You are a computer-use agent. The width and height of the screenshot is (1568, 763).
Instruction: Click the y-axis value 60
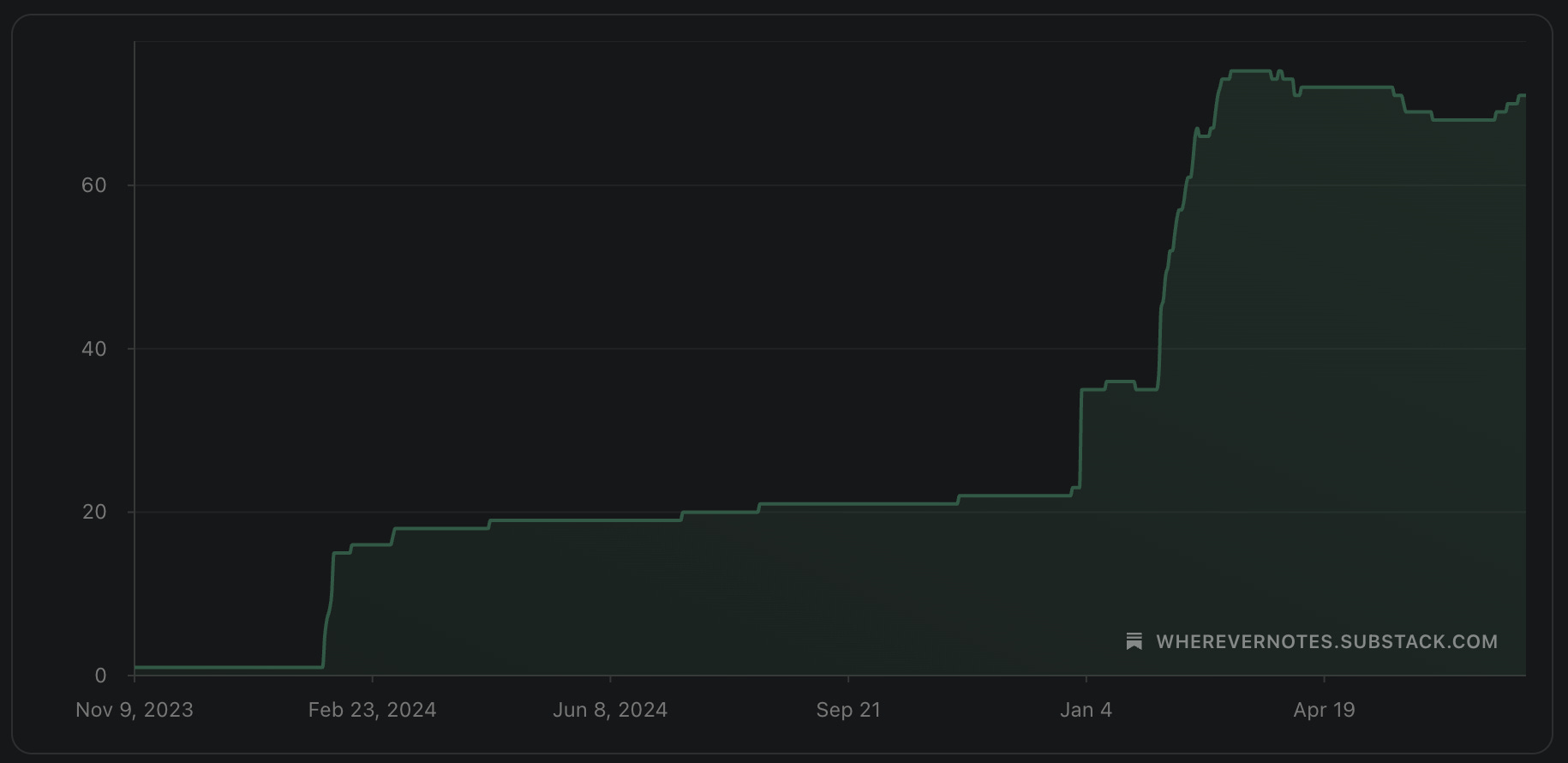coord(94,185)
